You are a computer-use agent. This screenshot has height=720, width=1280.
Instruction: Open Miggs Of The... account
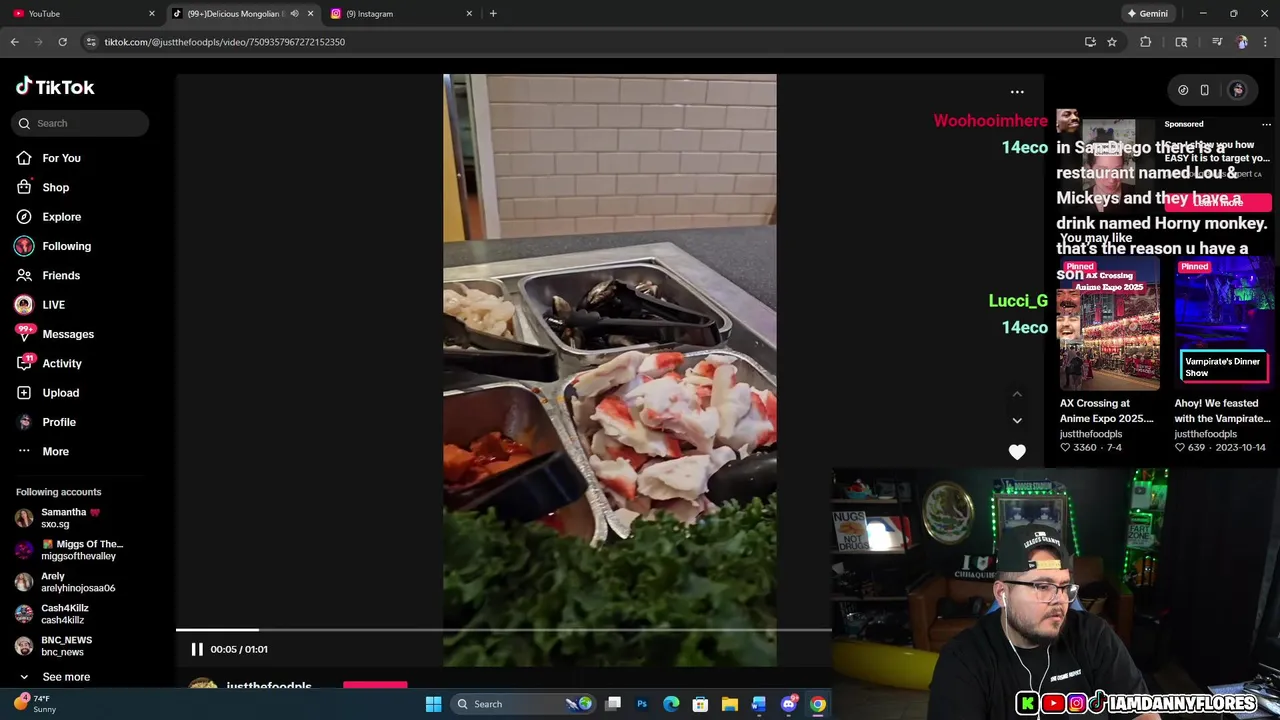pyautogui.click(x=70, y=550)
